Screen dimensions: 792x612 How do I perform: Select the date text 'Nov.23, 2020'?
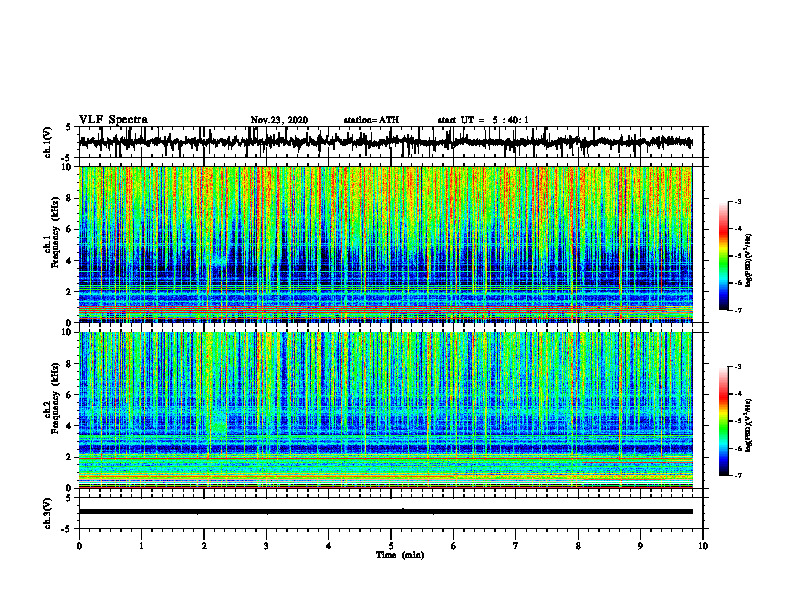click(279, 120)
